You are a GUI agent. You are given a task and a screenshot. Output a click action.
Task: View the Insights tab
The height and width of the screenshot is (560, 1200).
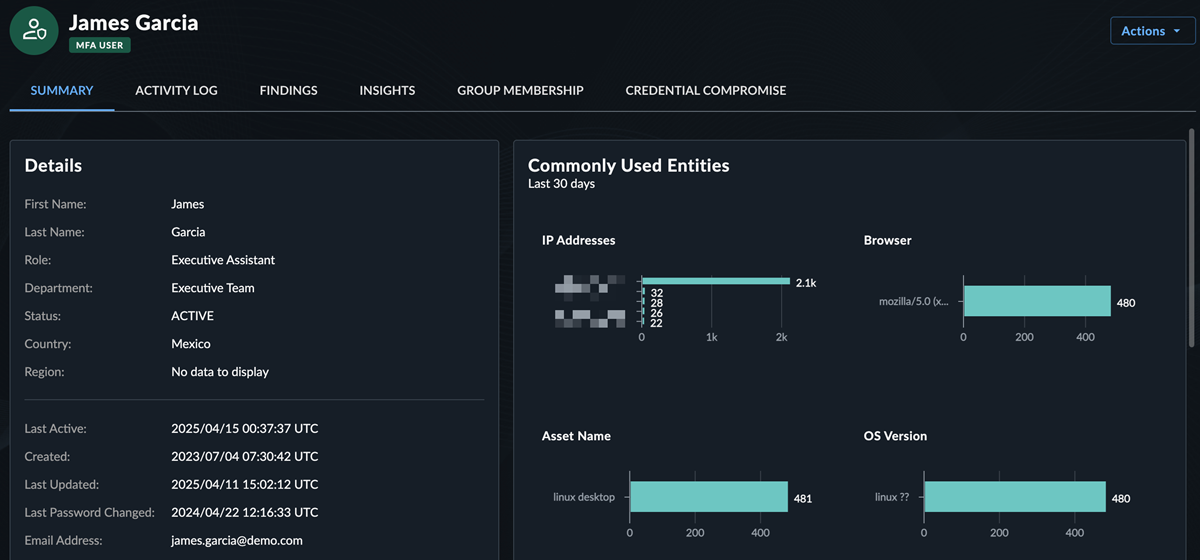(x=387, y=90)
